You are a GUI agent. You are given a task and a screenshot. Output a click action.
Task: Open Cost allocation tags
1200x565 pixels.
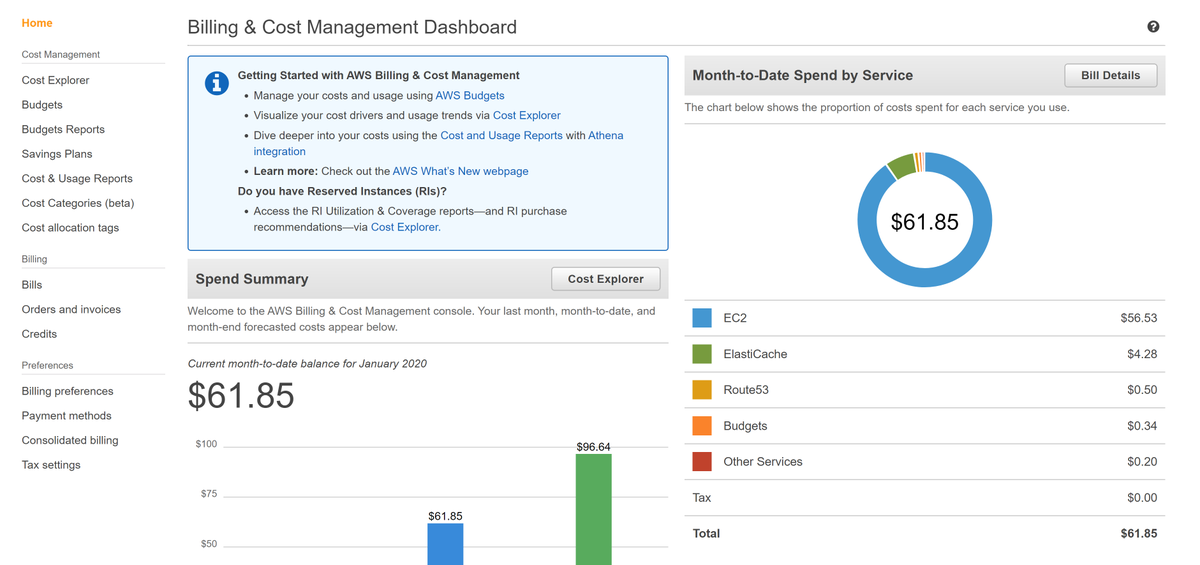(70, 228)
